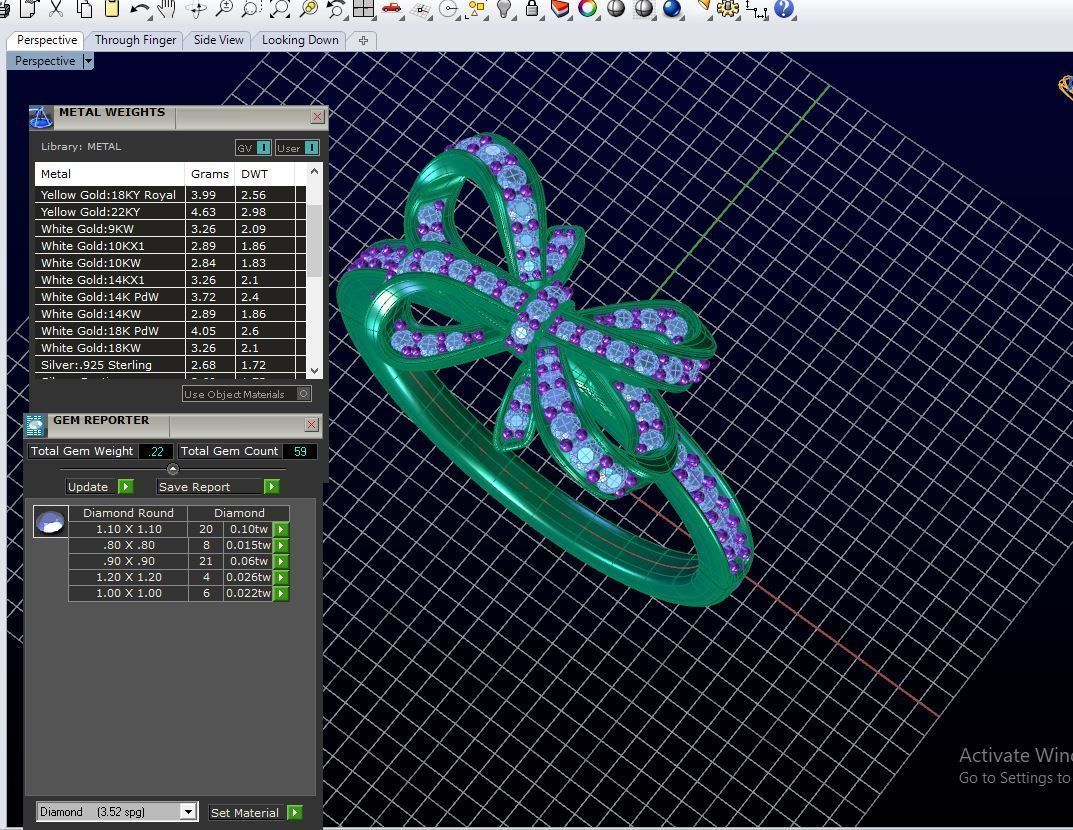This screenshot has height=830, width=1073.
Task: Click the Zoom selected icon
Action: [x=309, y=9]
